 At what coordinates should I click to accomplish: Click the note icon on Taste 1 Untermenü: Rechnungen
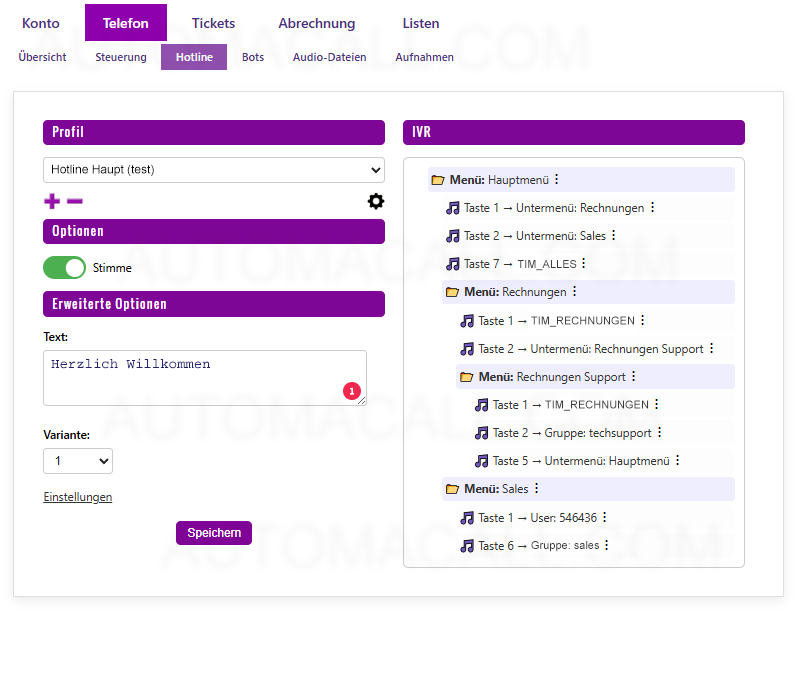tap(455, 207)
